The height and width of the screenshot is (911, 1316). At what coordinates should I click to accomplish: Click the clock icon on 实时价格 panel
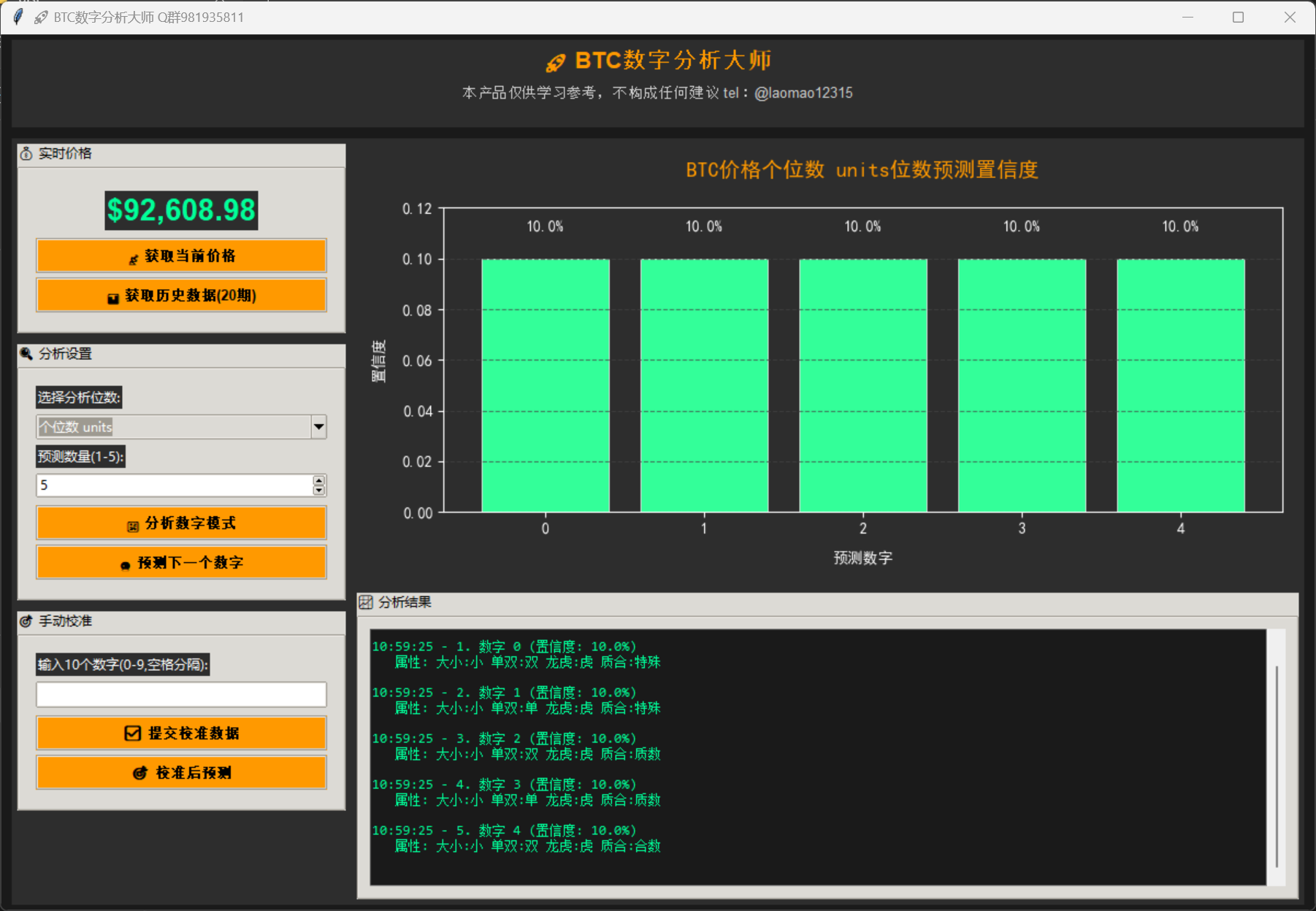pyautogui.click(x=26, y=153)
